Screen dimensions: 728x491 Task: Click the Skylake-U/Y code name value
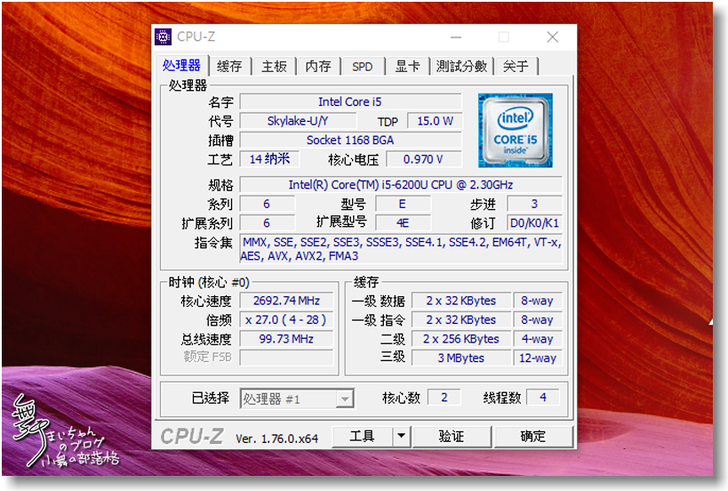coord(298,121)
